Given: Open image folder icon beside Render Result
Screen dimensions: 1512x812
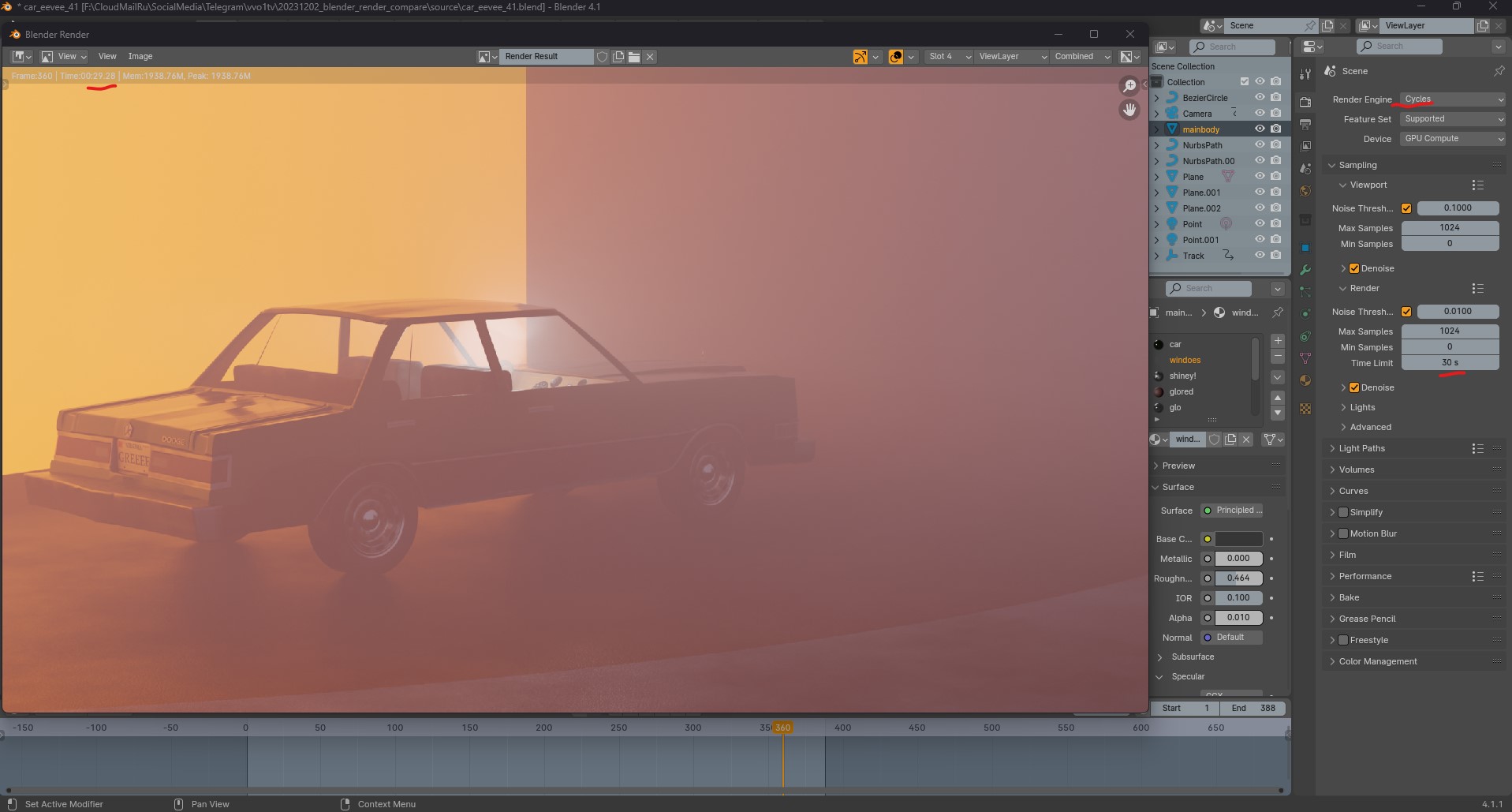Looking at the screenshot, I should 634,57.
